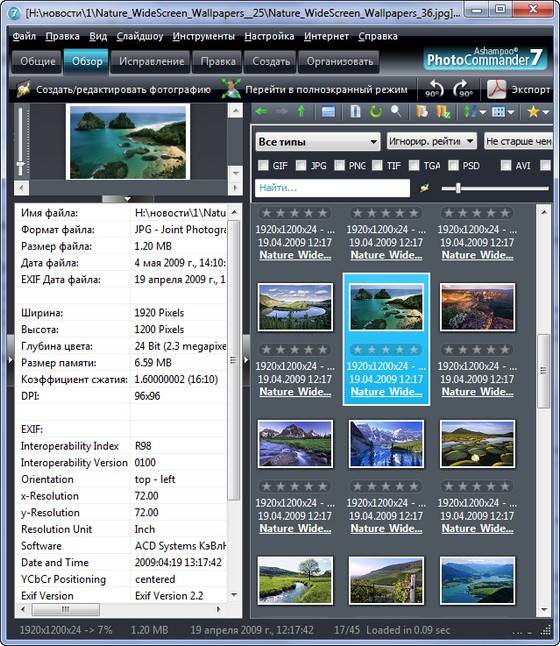Rotate the image 90° counterclockwise
Viewport: 560px width, 646px height.
coord(434,89)
